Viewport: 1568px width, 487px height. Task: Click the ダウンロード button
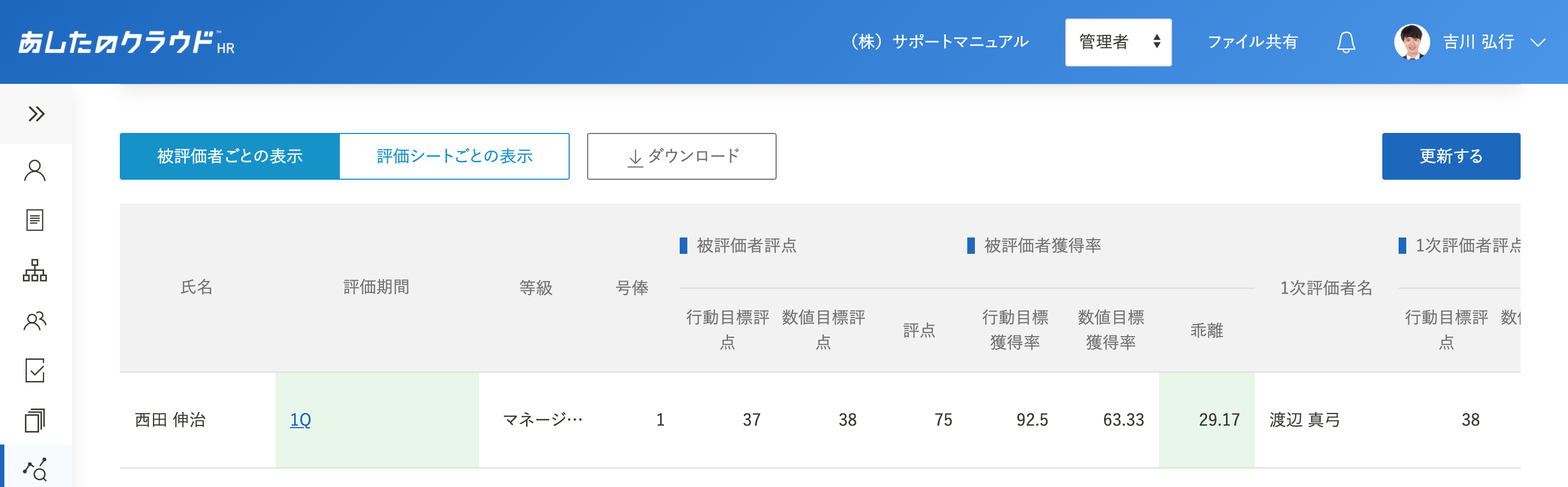(681, 156)
